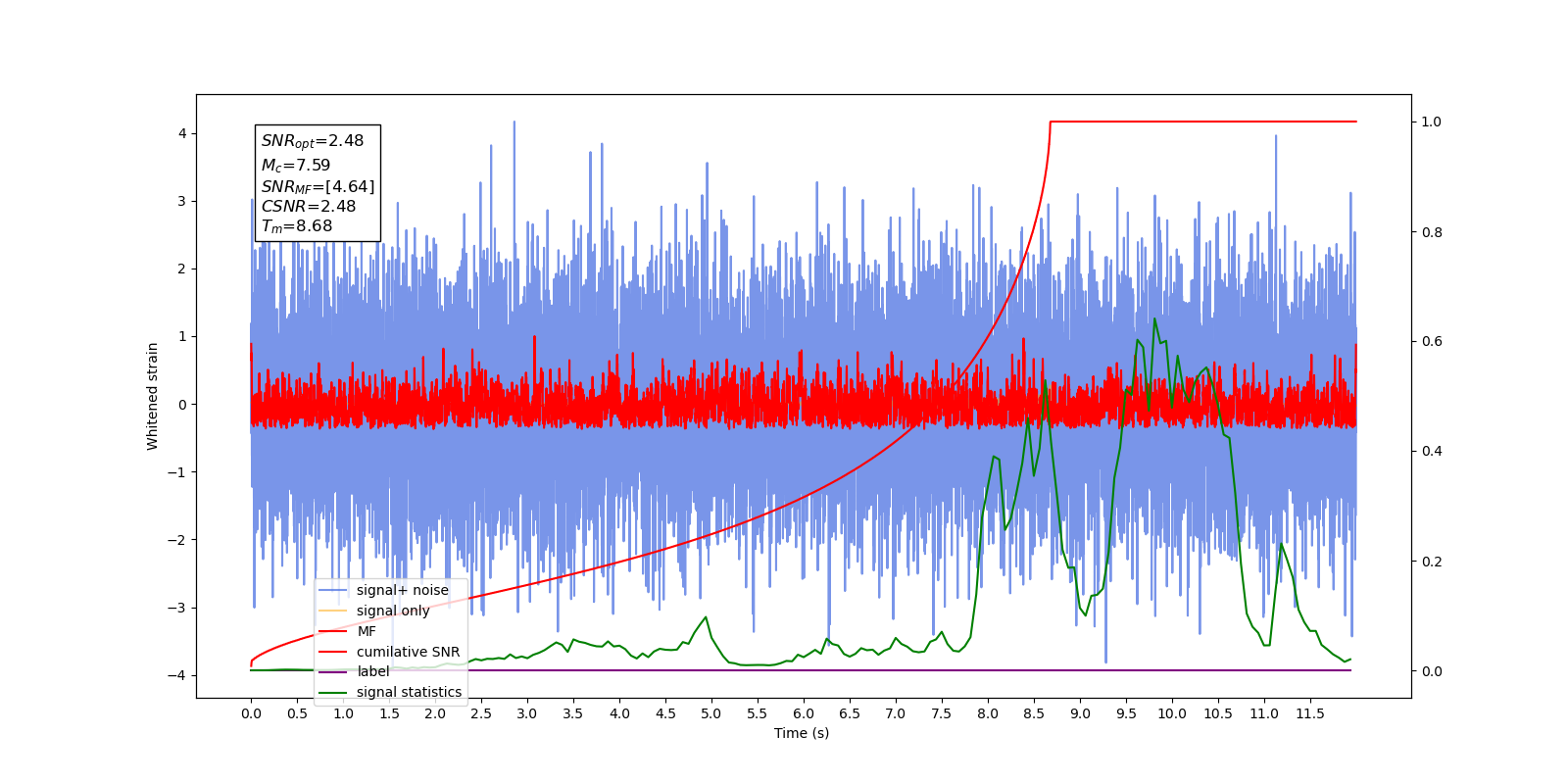Click the left y-axis tick label 0
Viewport: 1568px width, 784px height.
[182, 404]
